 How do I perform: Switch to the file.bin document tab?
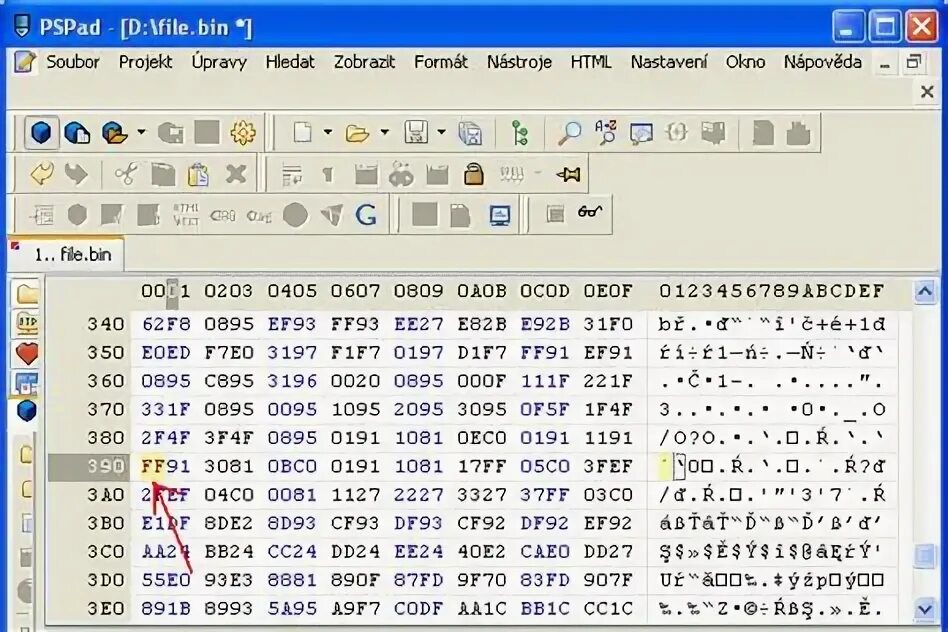[x=65, y=255]
